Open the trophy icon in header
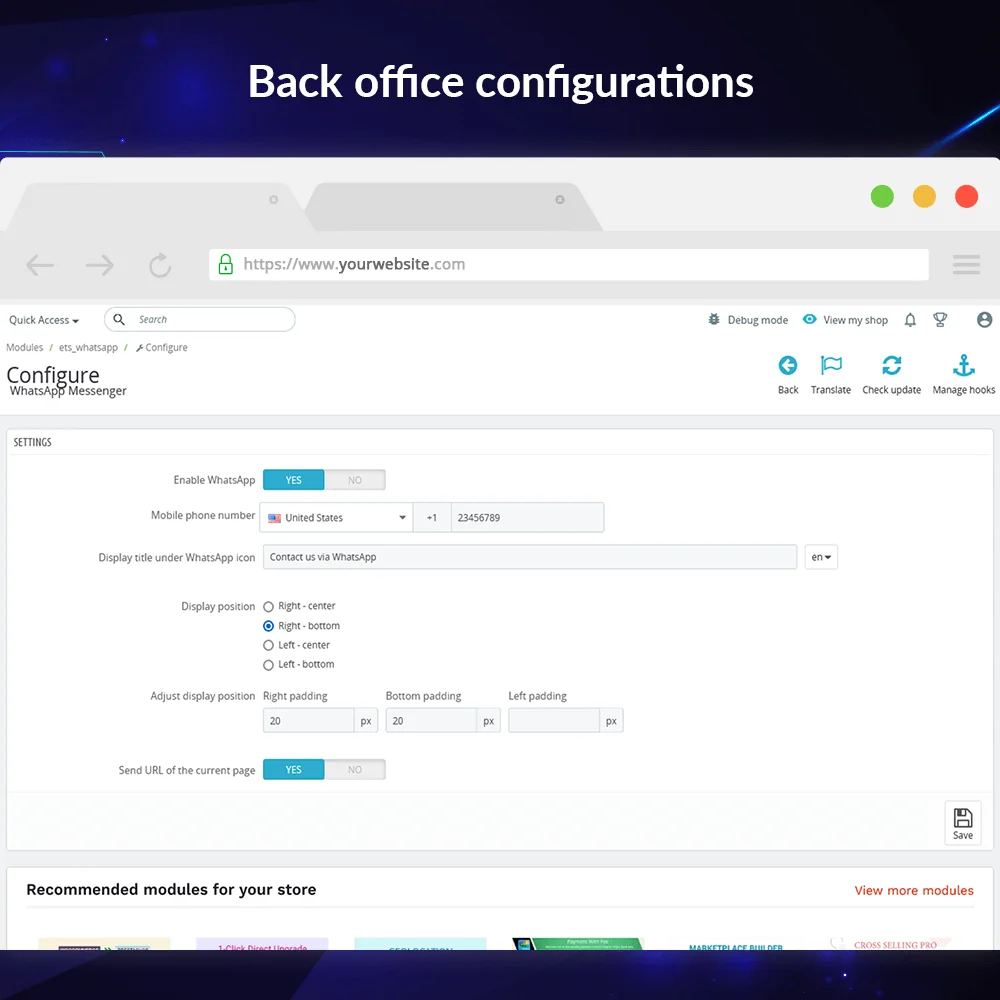Image resolution: width=1000 pixels, height=1000 pixels. [x=940, y=320]
